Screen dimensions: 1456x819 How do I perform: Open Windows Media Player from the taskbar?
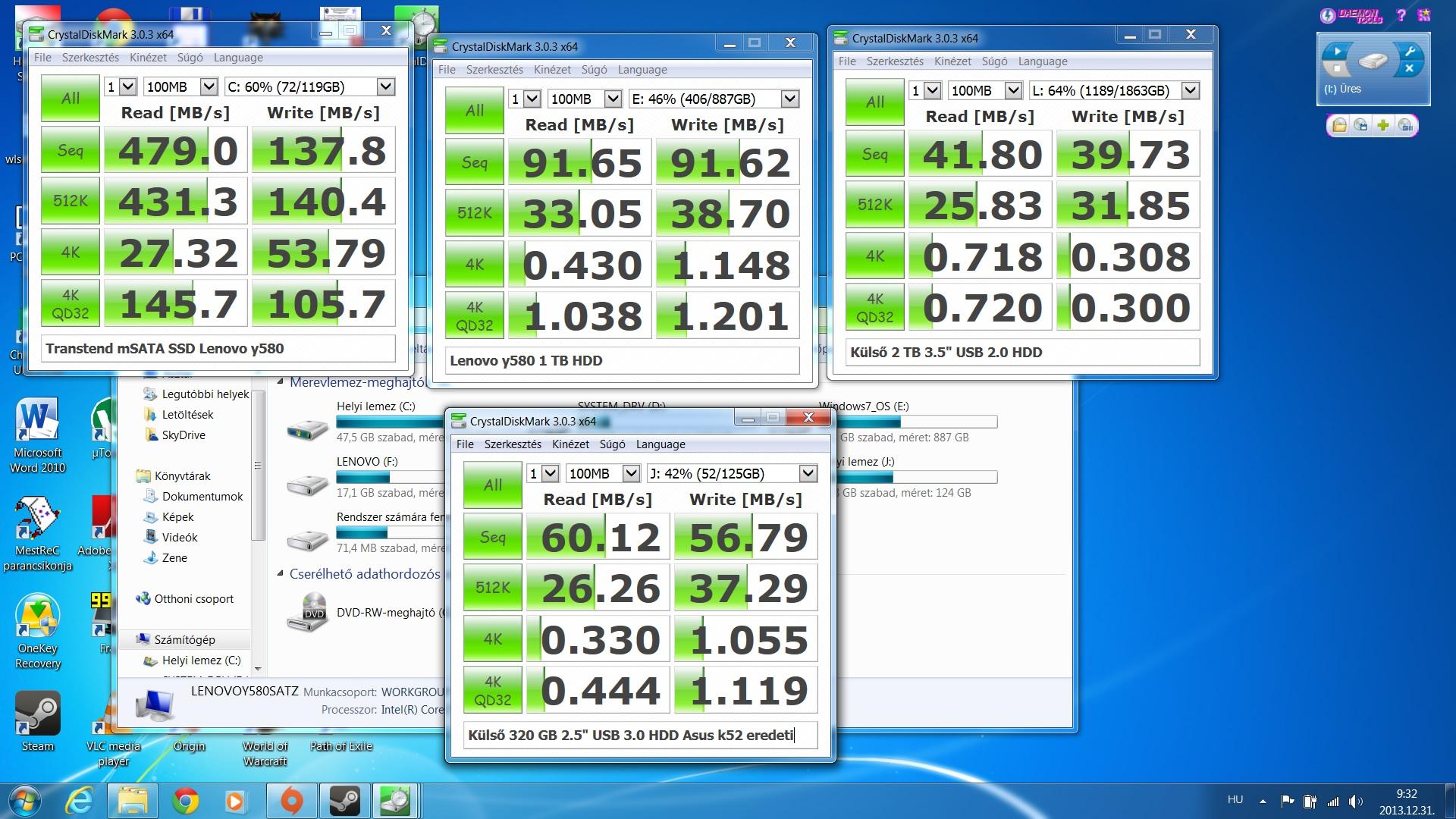pos(235,801)
